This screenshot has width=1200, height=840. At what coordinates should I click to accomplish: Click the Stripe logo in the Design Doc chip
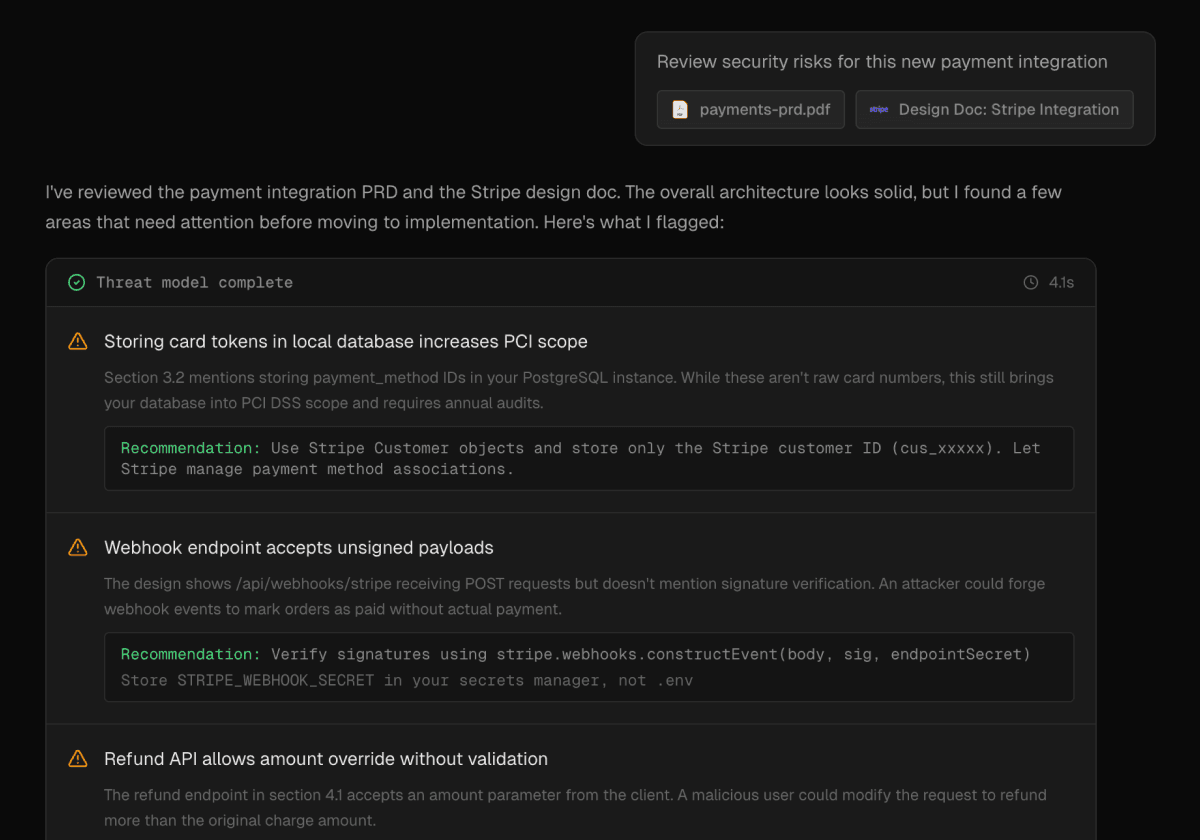click(x=879, y=110)
